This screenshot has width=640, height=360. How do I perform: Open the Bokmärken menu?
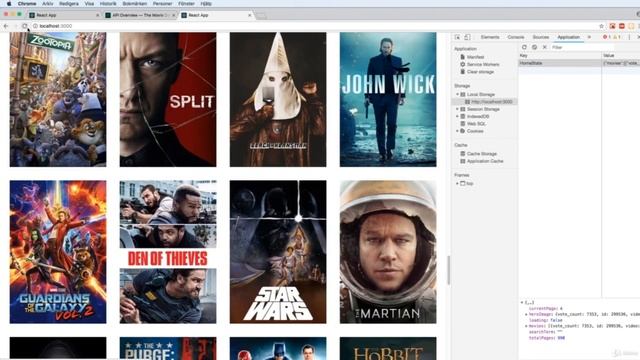135,3
